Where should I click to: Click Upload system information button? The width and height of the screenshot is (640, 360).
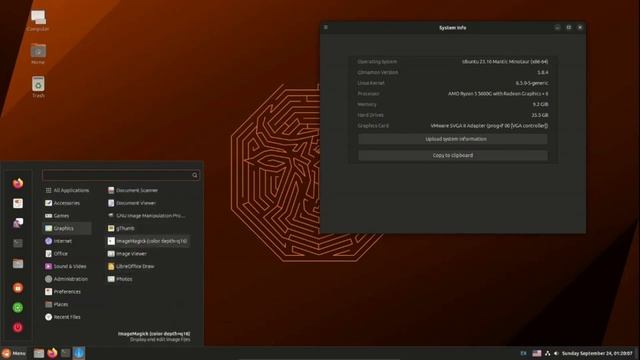tap(453, 139)
